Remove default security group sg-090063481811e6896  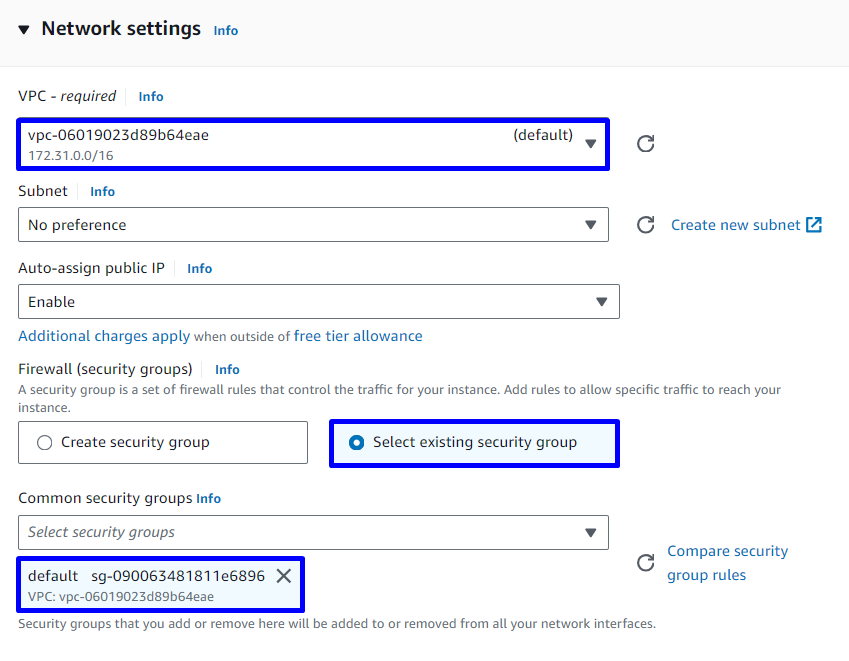point(284,576)
